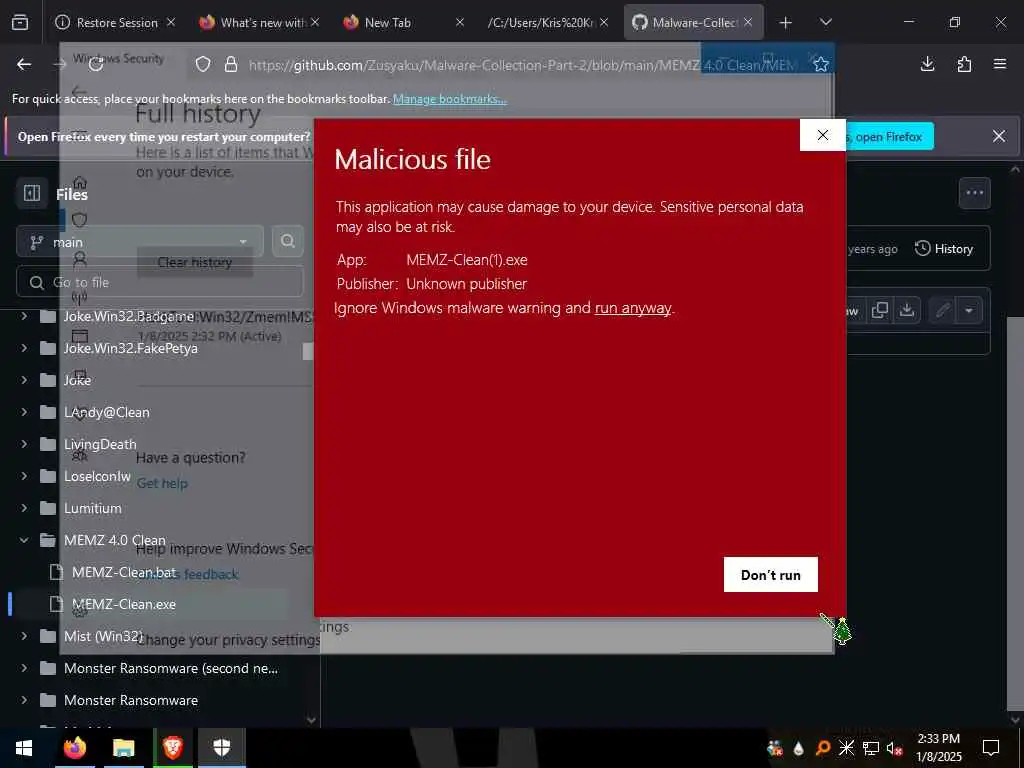Screen dimensions: 1024x768
Task: Switch to the C:/Users file tab
Action: [547, 23]
